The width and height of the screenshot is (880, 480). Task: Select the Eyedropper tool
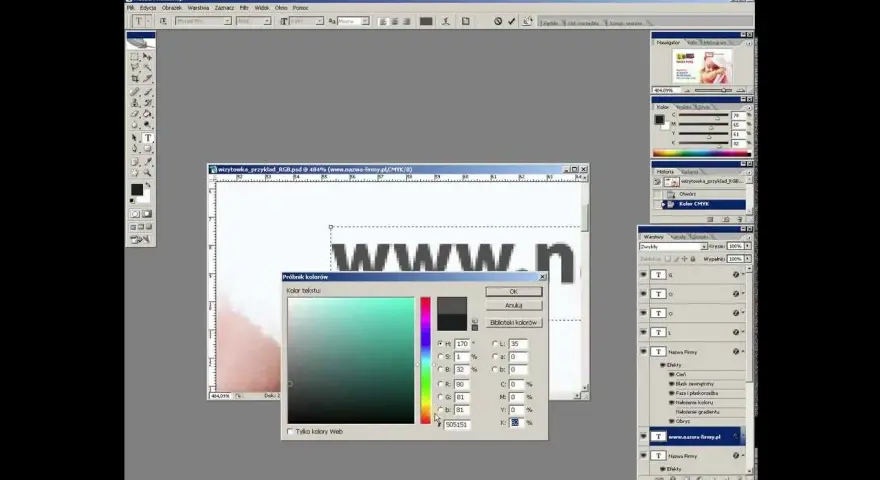coord(147,162)
